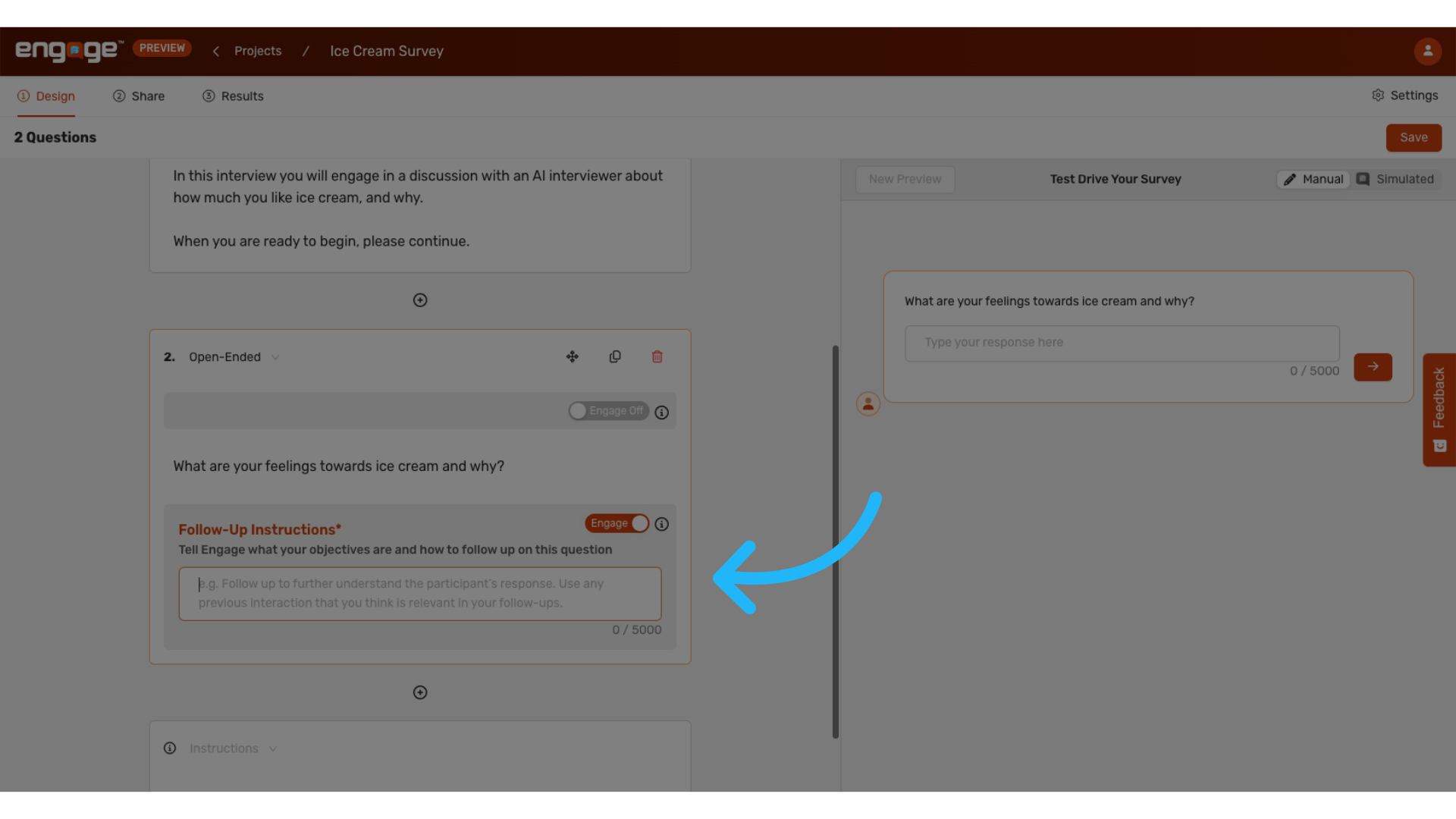The image size is (1456, 819).
Task: Click the Feedback smiley icon
Action: pos(1440,446)
